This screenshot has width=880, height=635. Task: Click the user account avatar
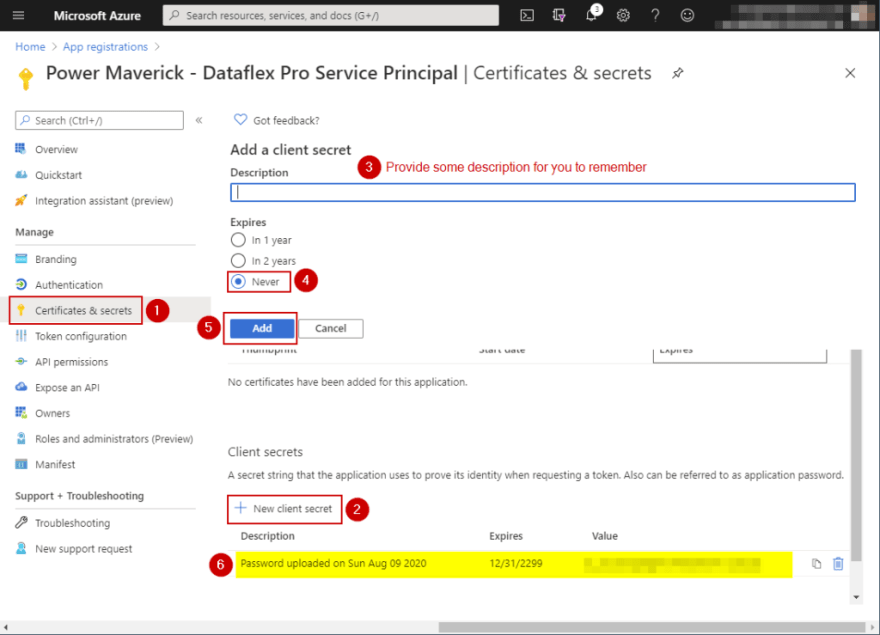coord(863,14)
